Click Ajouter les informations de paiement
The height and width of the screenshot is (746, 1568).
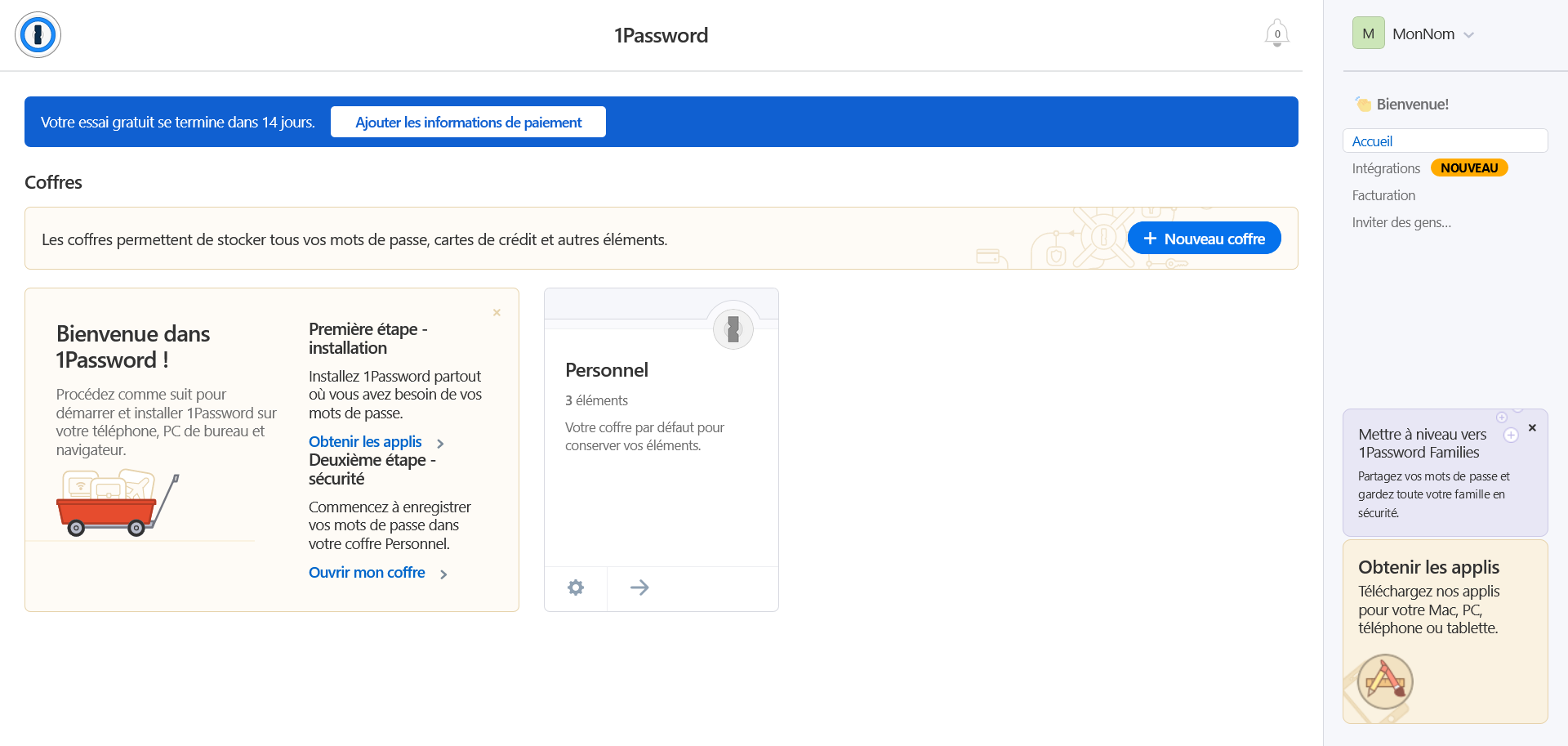pyautogui.click(x=468, y=123)
